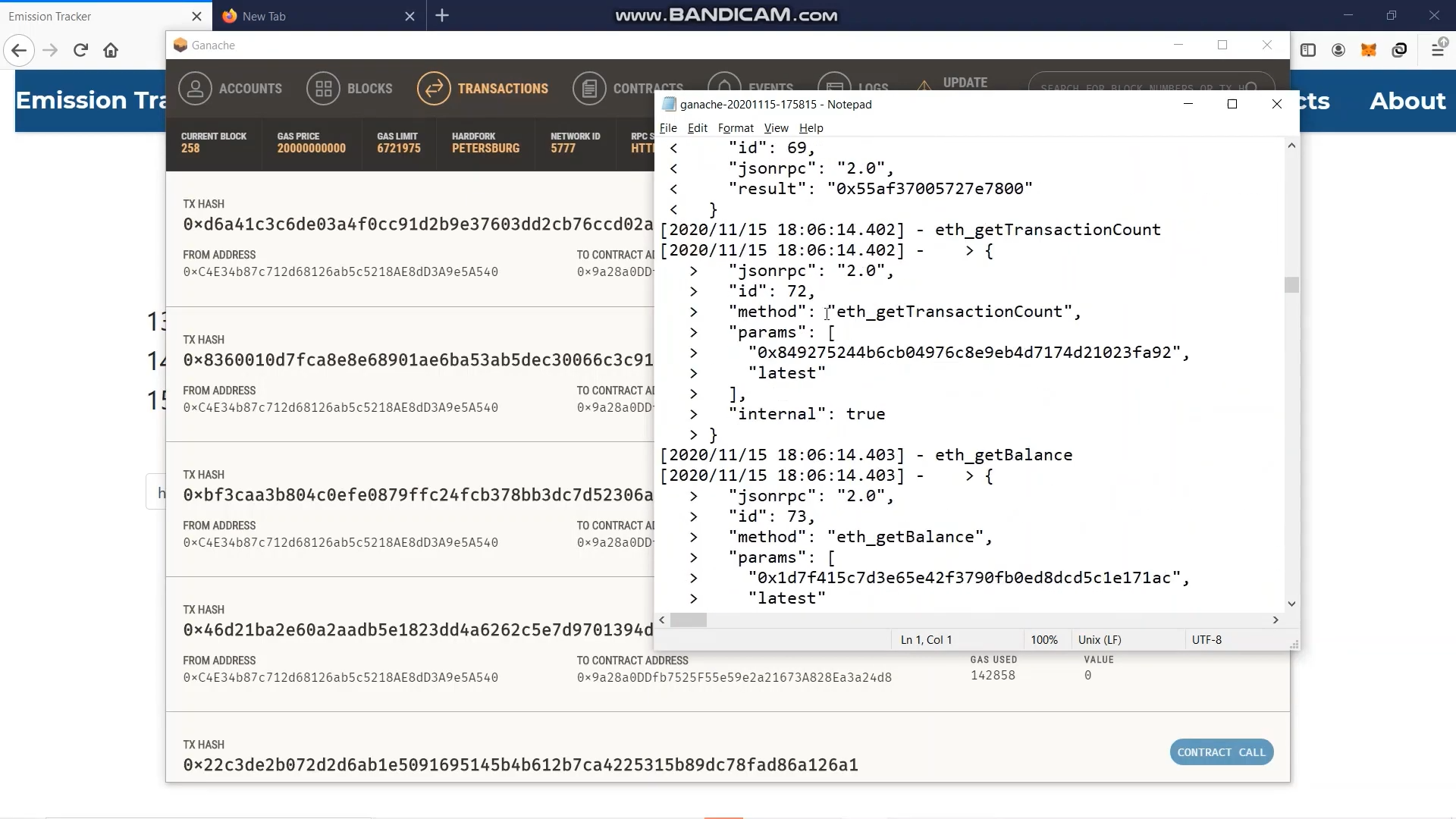Screen dimensions: 1456x819
Task: Click the Notepad vertical scrollbar thumb
Action: click(1291, 285)
